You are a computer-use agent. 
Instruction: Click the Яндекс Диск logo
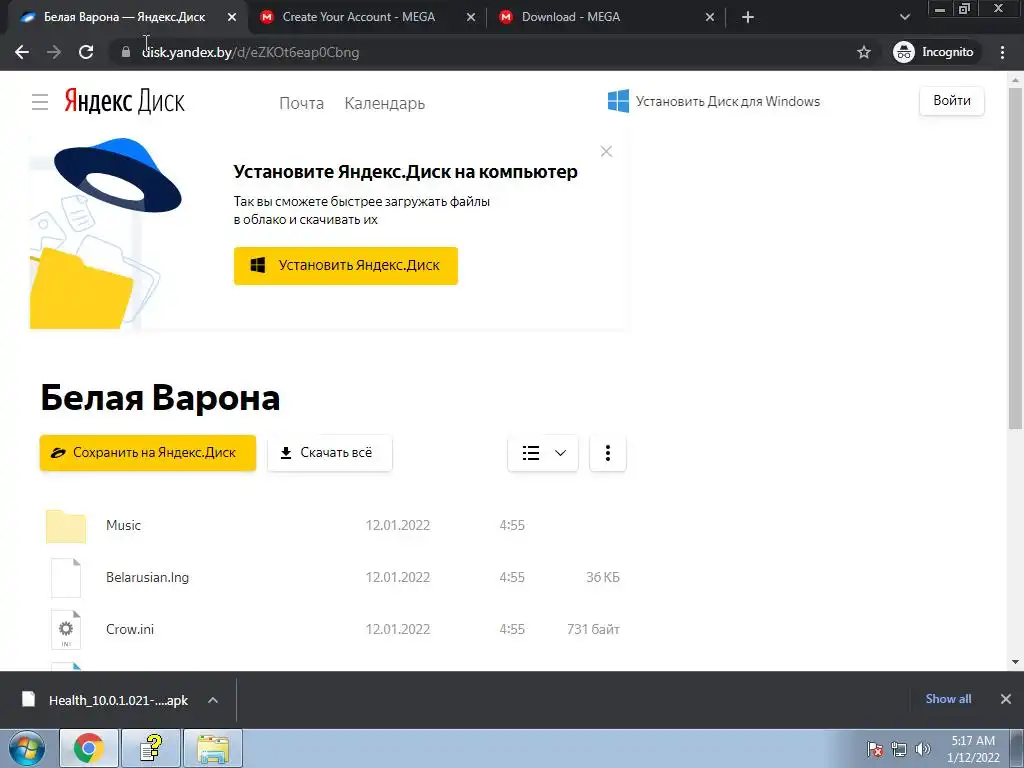point(124,102)
